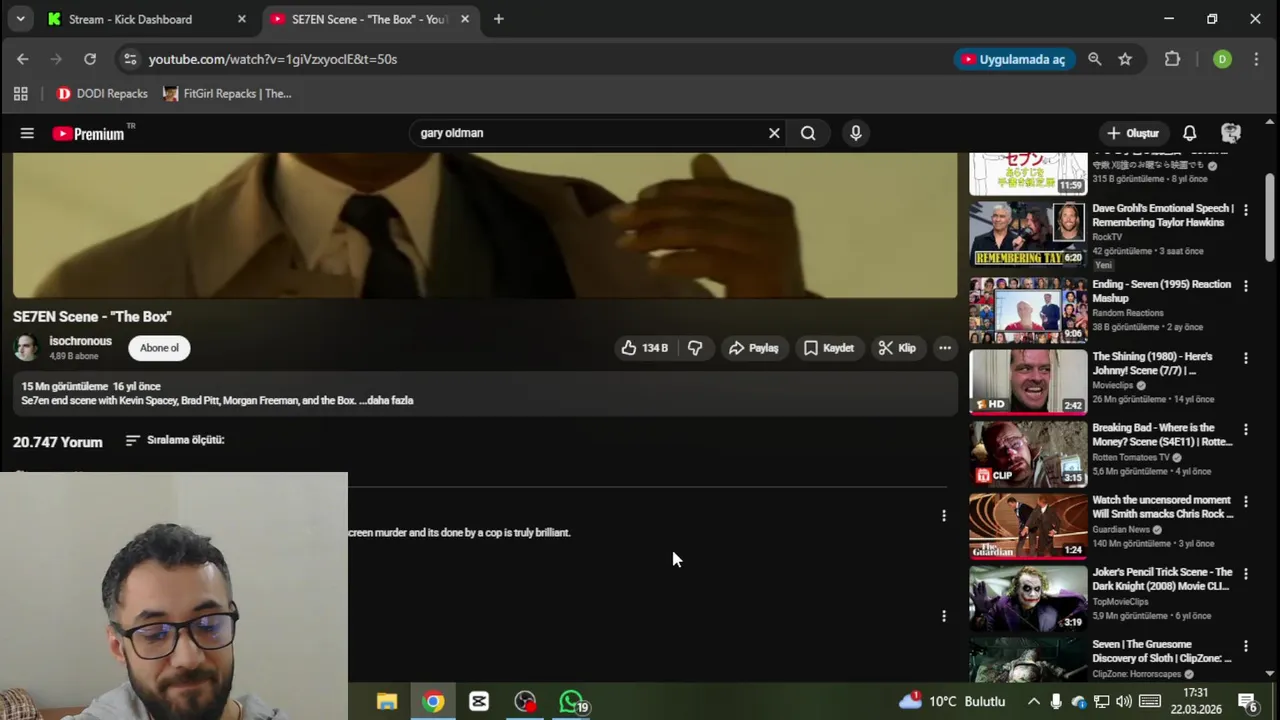Click the Abone ol subscribe button

tap(160, 348)
